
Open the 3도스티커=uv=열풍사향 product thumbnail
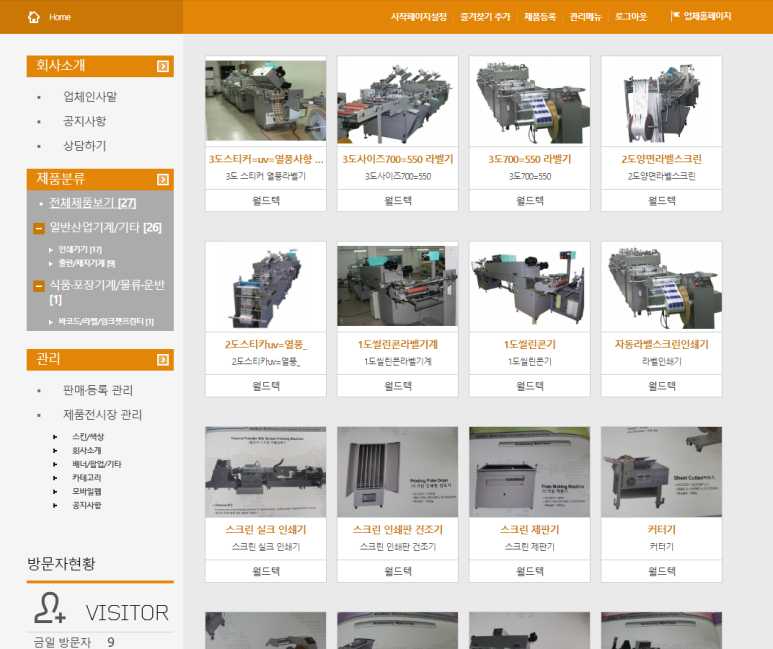pos(266,101)
